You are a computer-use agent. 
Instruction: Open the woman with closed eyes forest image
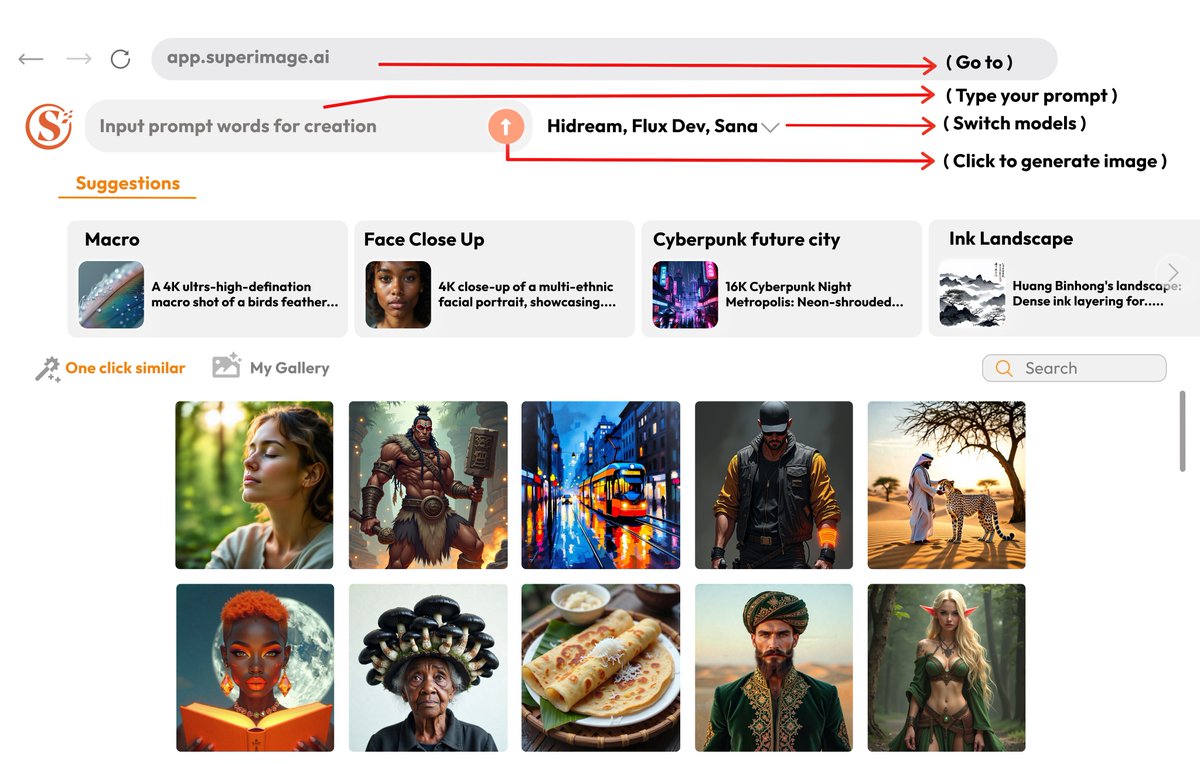[255, 485]
